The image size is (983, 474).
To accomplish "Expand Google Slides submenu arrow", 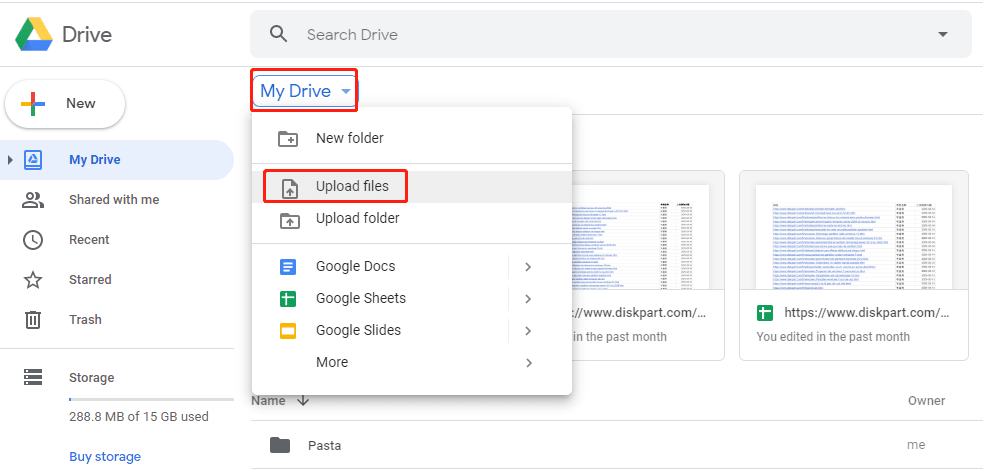I will 528,331.
